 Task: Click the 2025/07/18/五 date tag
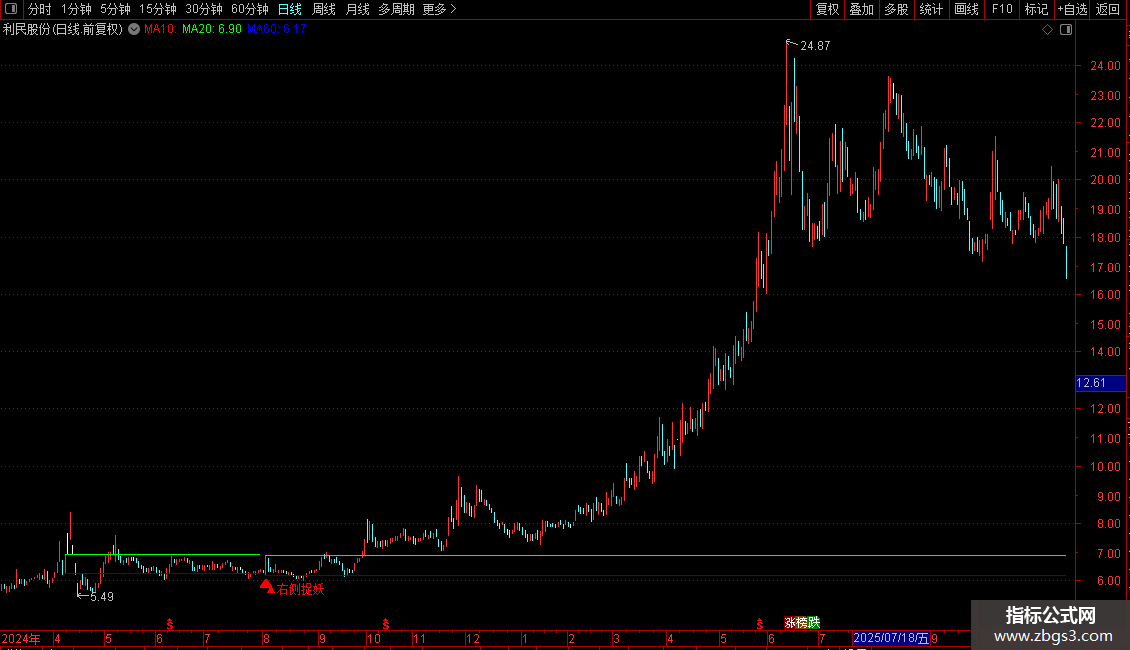pos(891,638)
